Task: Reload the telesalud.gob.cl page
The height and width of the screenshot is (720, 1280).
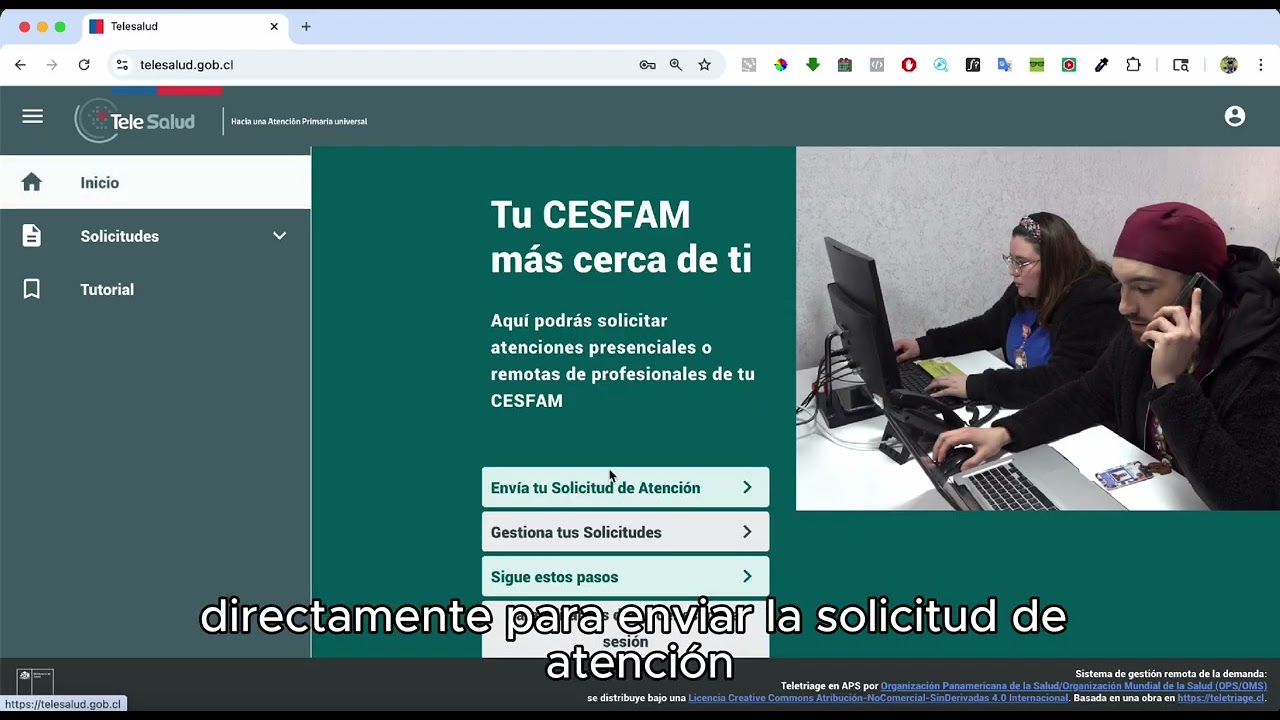Action: (x=84, y=65)
